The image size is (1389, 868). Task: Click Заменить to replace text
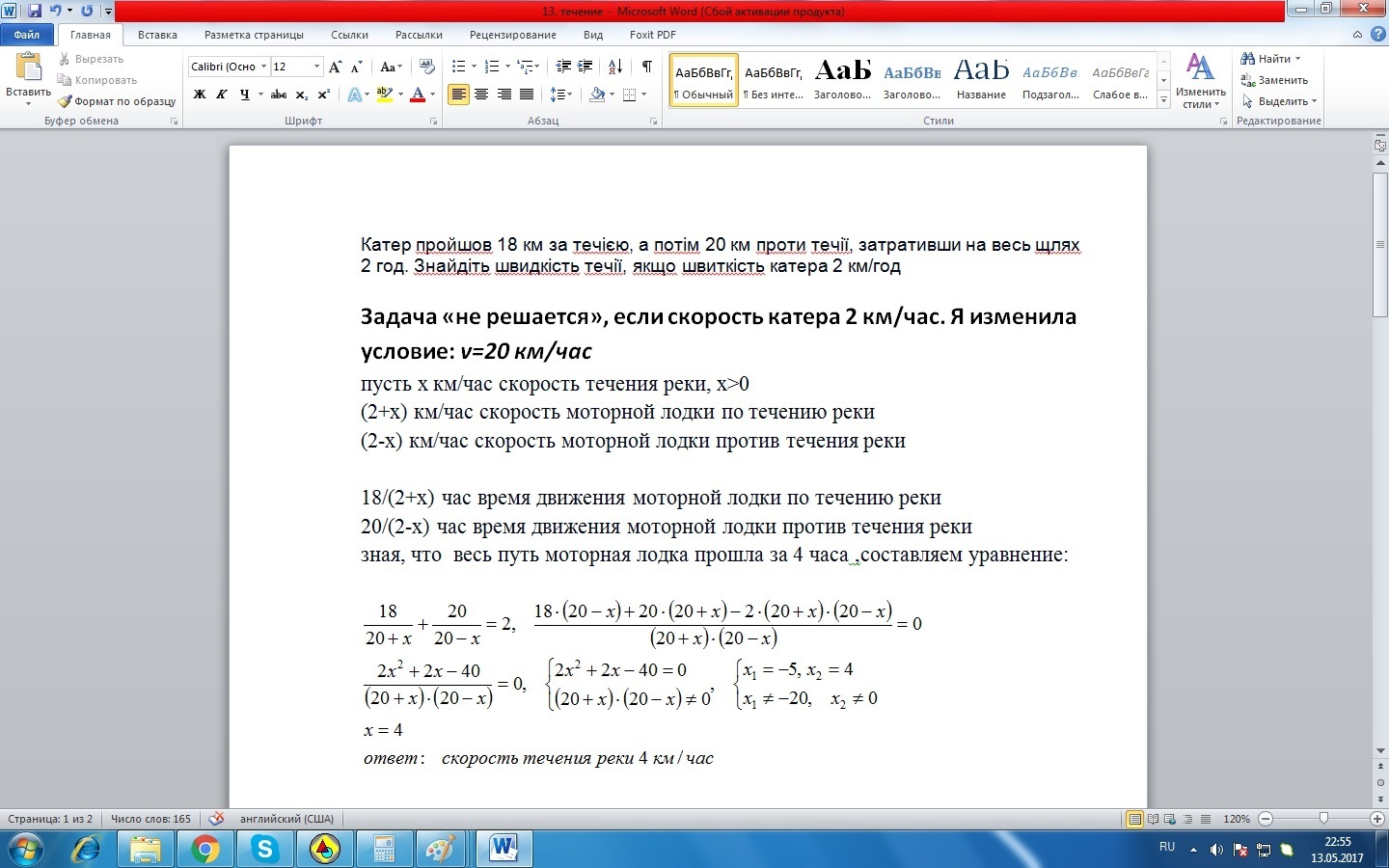click(1274, 80)
